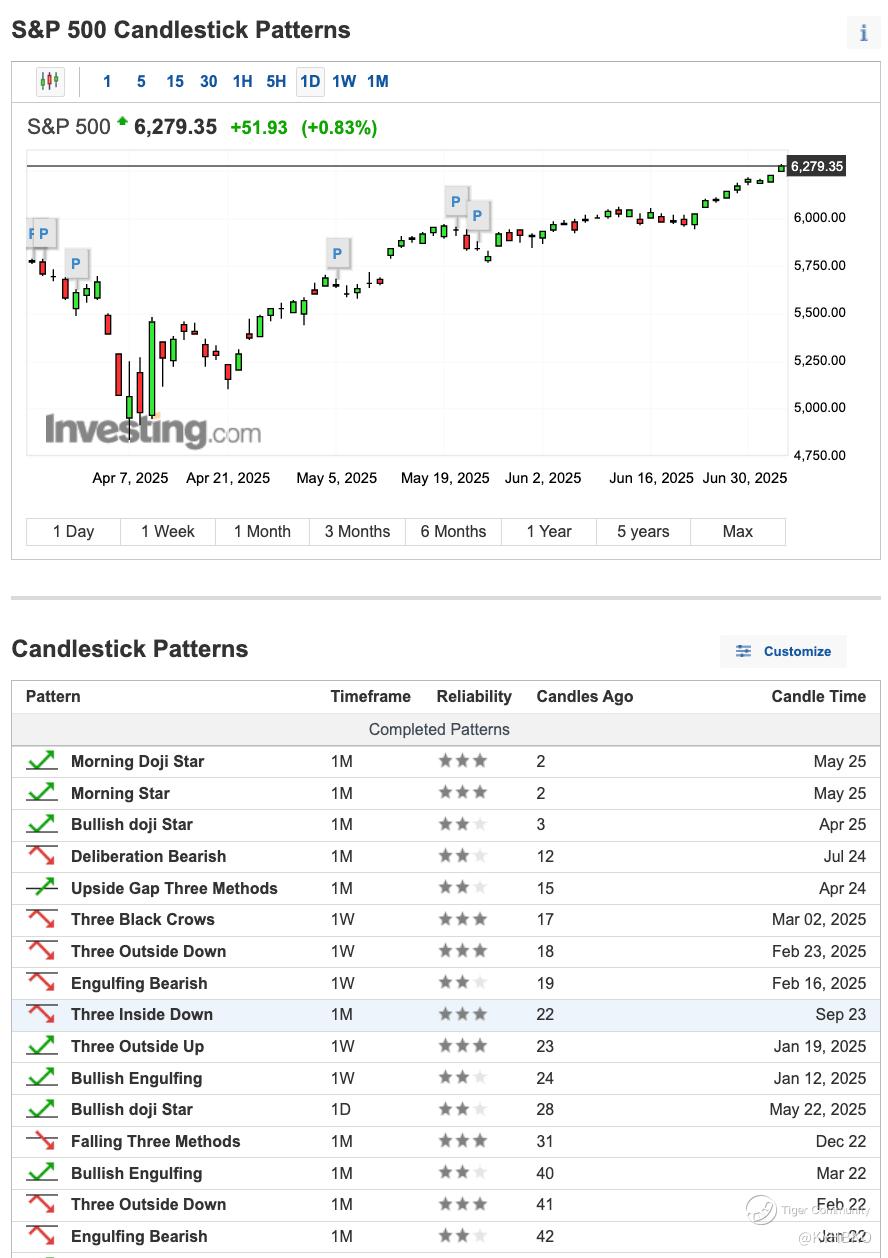Click the Jul 24 candle time
The width and height of the screenshot is (888, 1258).
coord(844,856)
